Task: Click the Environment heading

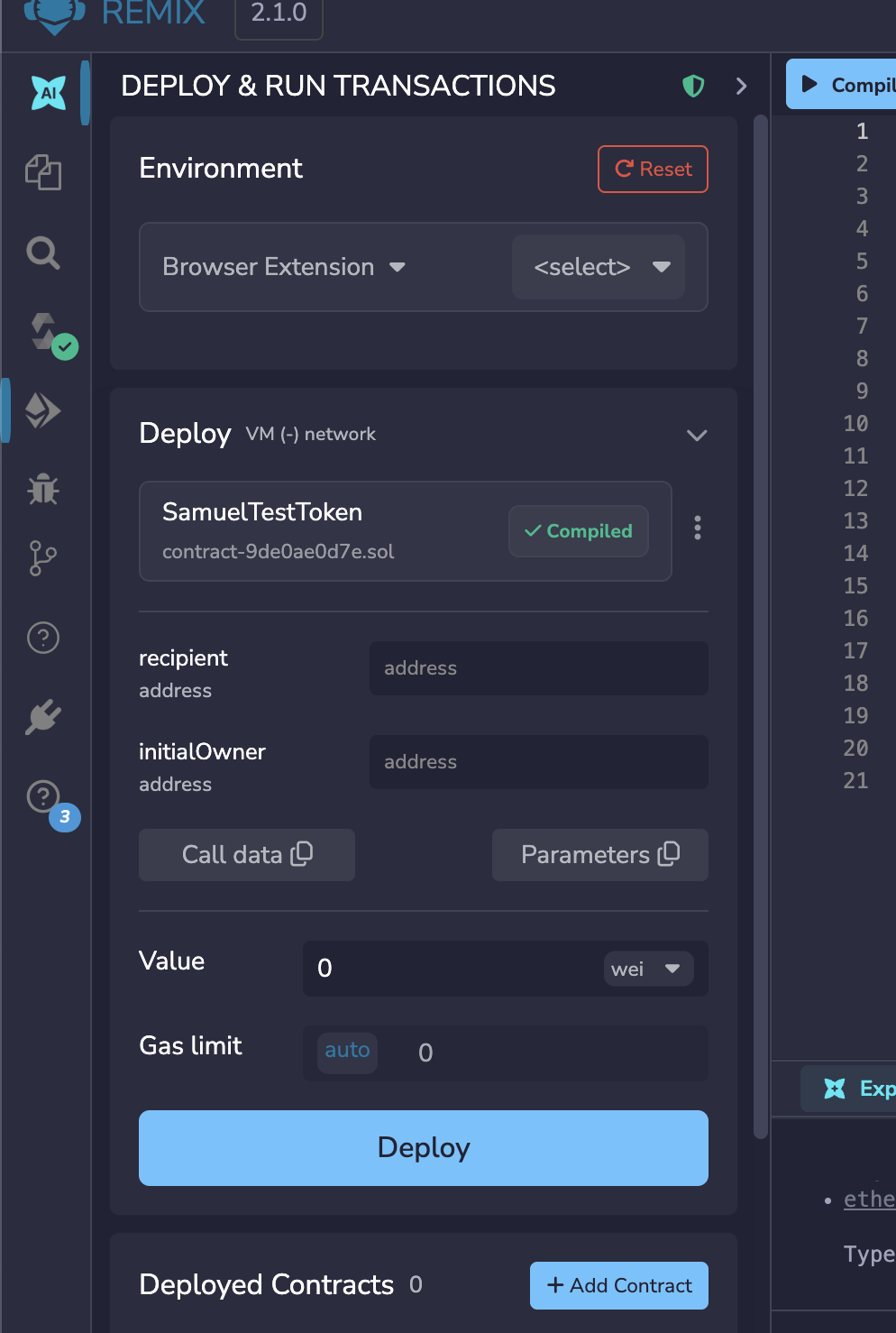Action: pos(221,169)
